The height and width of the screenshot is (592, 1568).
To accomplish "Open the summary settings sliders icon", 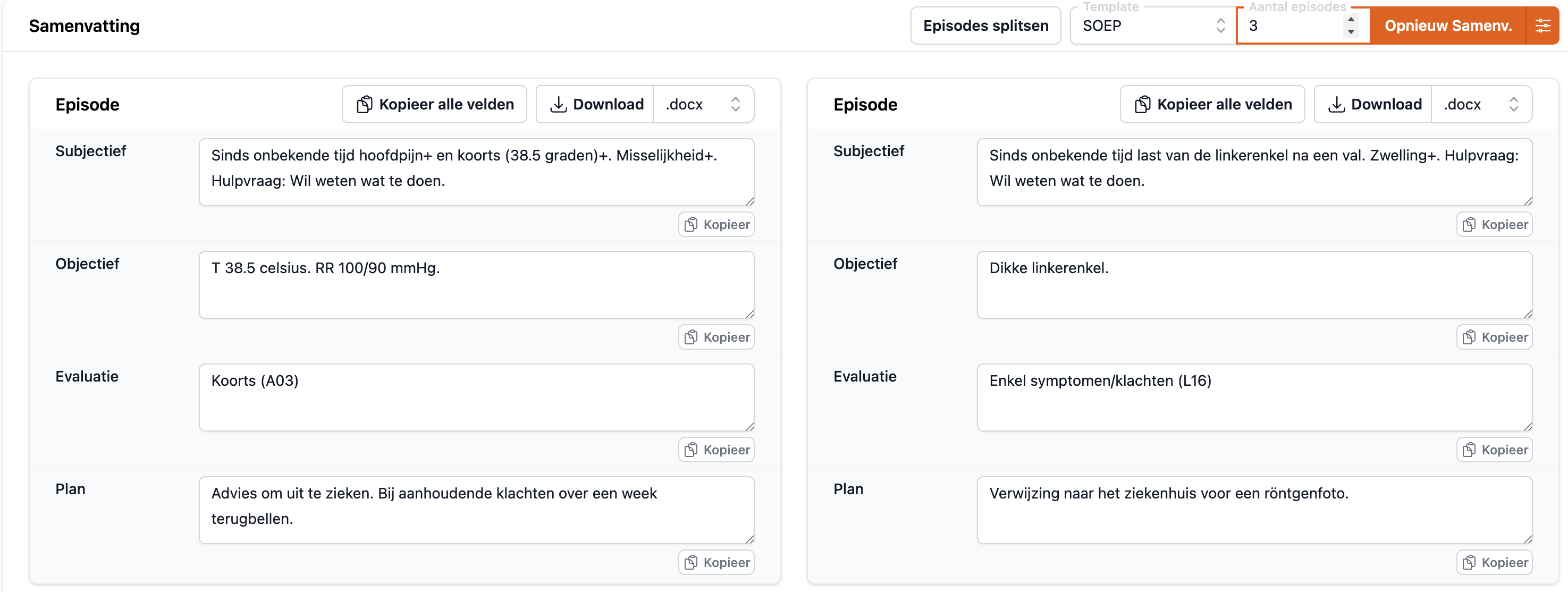I will tap(1542, 26).
